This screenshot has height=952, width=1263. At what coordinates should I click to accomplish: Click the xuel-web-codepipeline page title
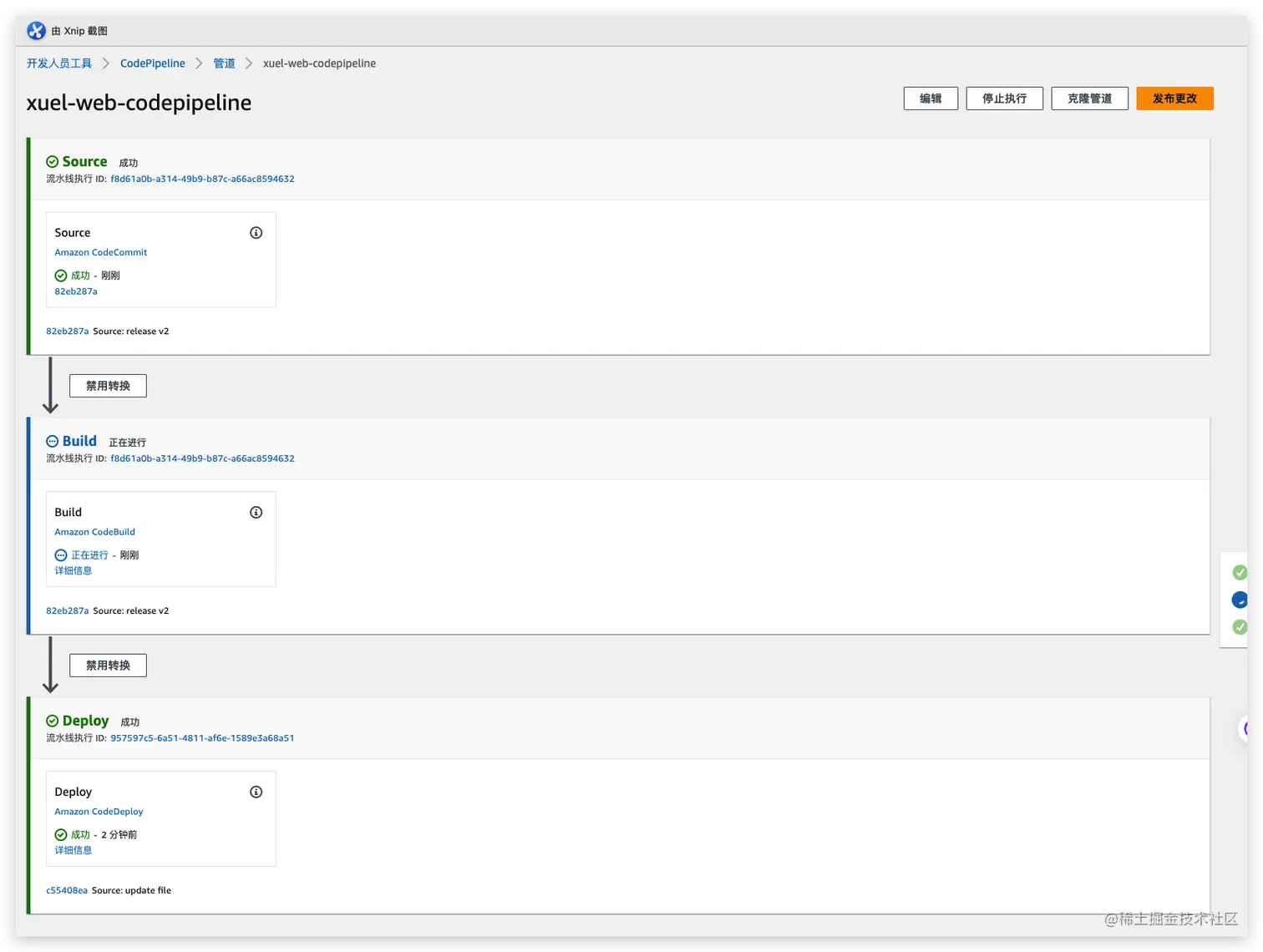[139, 103]
